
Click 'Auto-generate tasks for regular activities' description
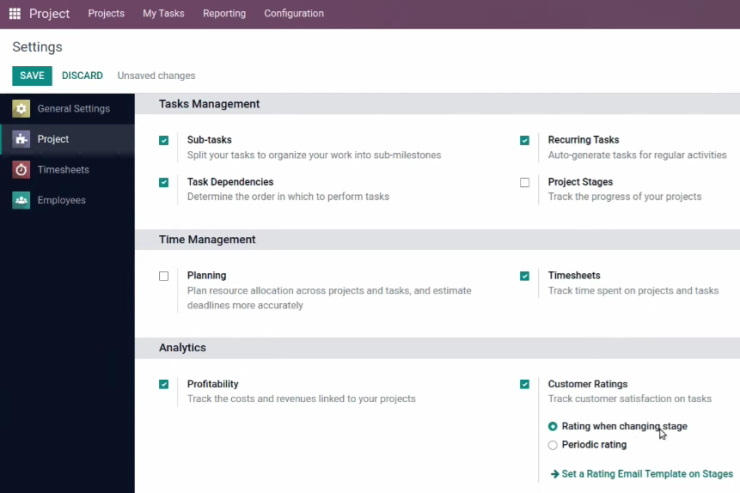637,155
